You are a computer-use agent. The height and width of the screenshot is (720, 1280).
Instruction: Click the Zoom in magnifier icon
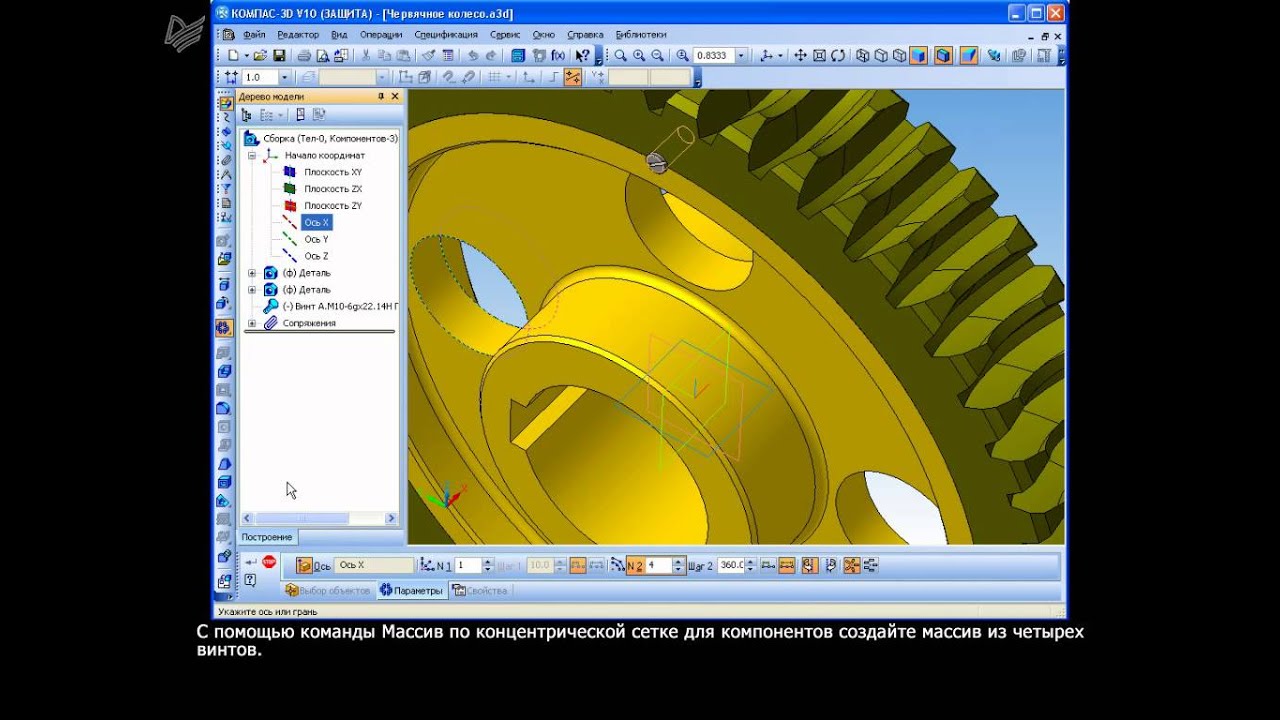point(639,56)
